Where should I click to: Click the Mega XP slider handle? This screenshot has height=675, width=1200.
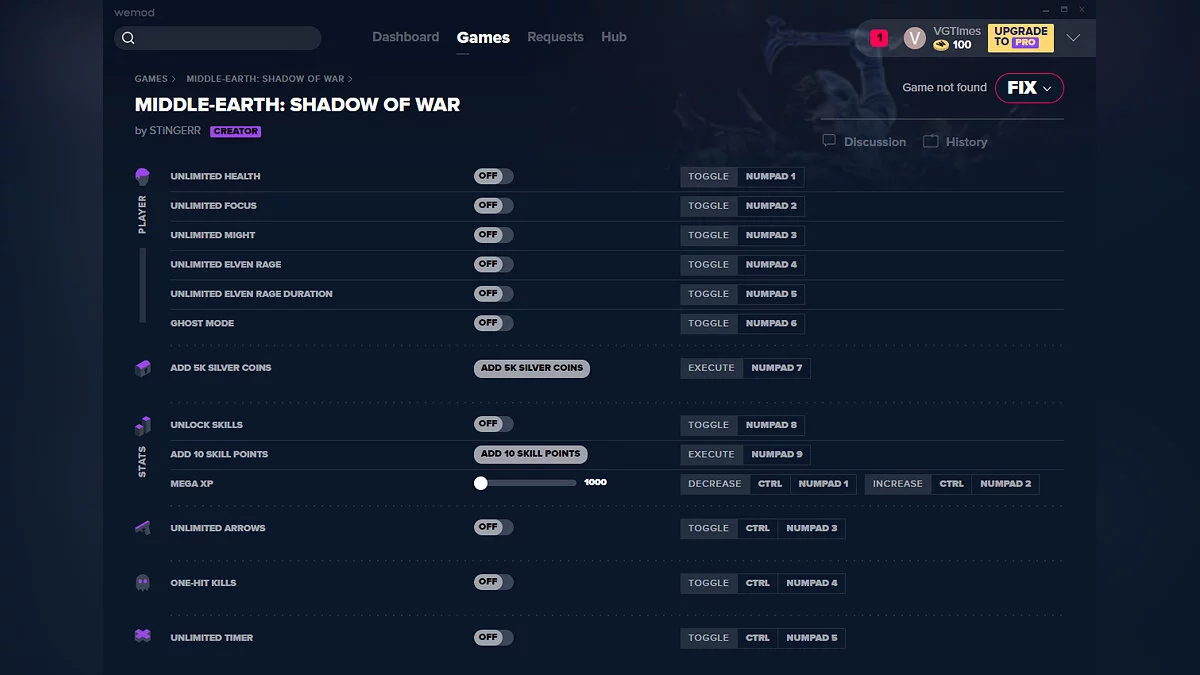click(481, 483)
